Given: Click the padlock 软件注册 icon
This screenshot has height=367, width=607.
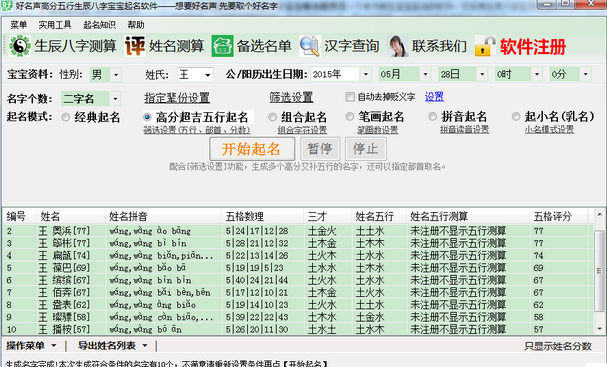Looking at the screenshot, I should [x=485, y=46].
